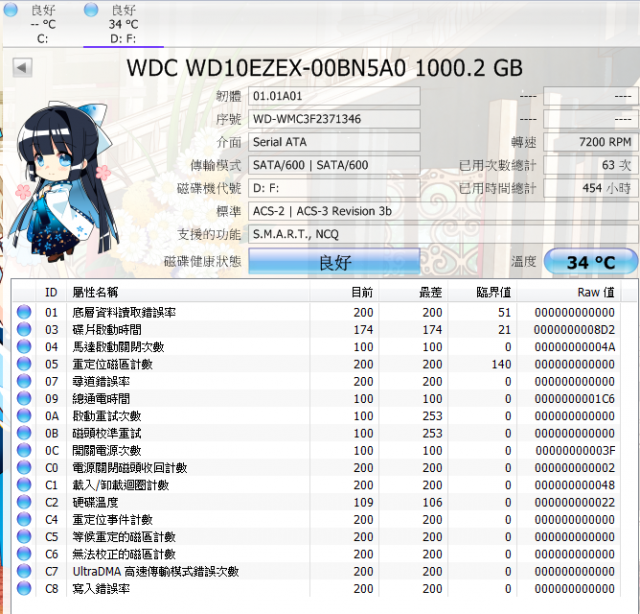Click the ID column header
Viewport: 640px width, 614px height.
[x=51, y=292]
